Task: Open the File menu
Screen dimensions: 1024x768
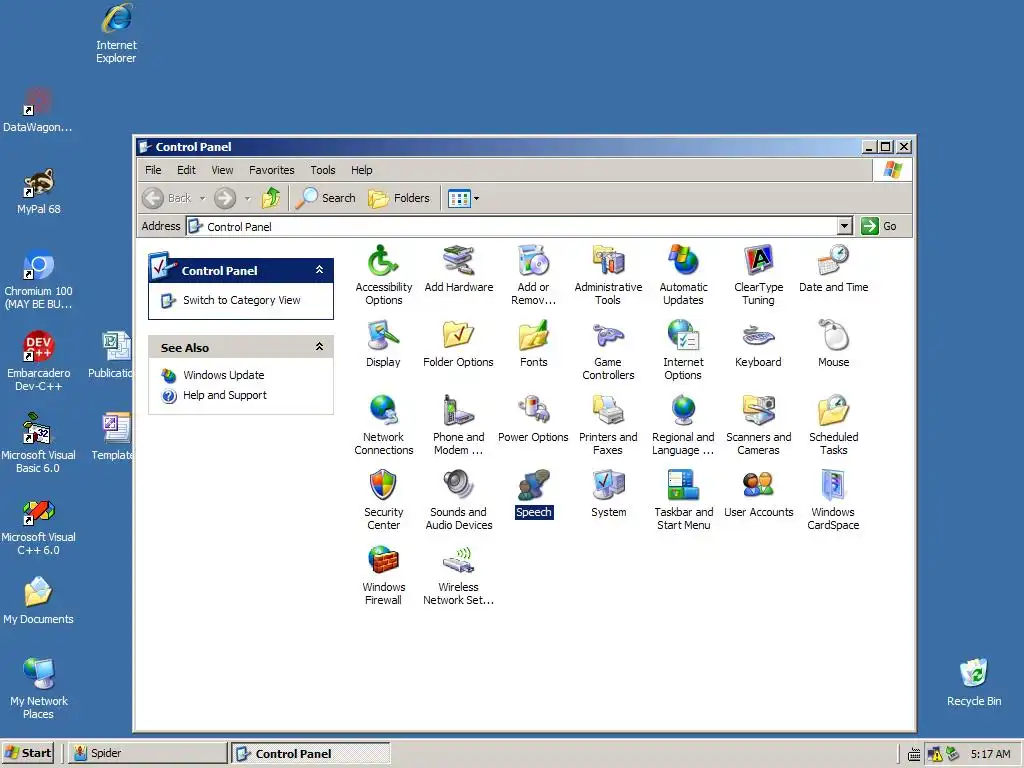Action: point(153,170)
